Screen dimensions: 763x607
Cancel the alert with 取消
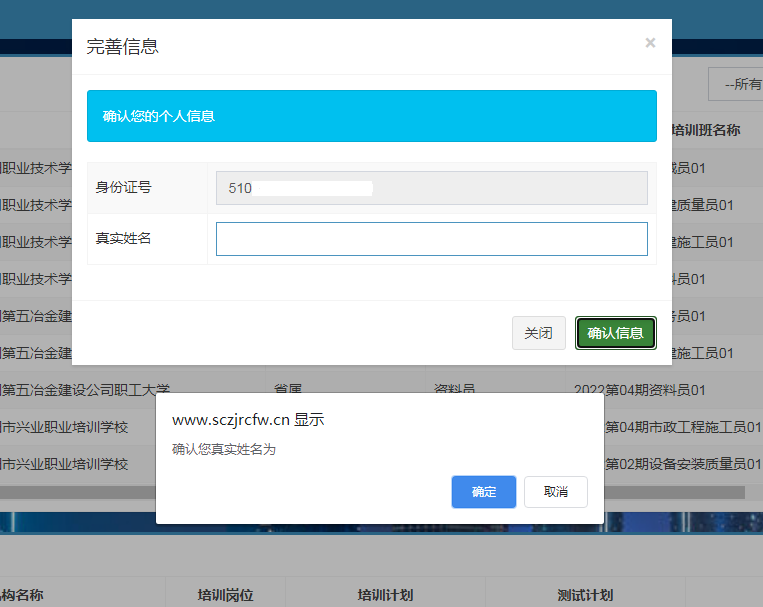[556, 492]
